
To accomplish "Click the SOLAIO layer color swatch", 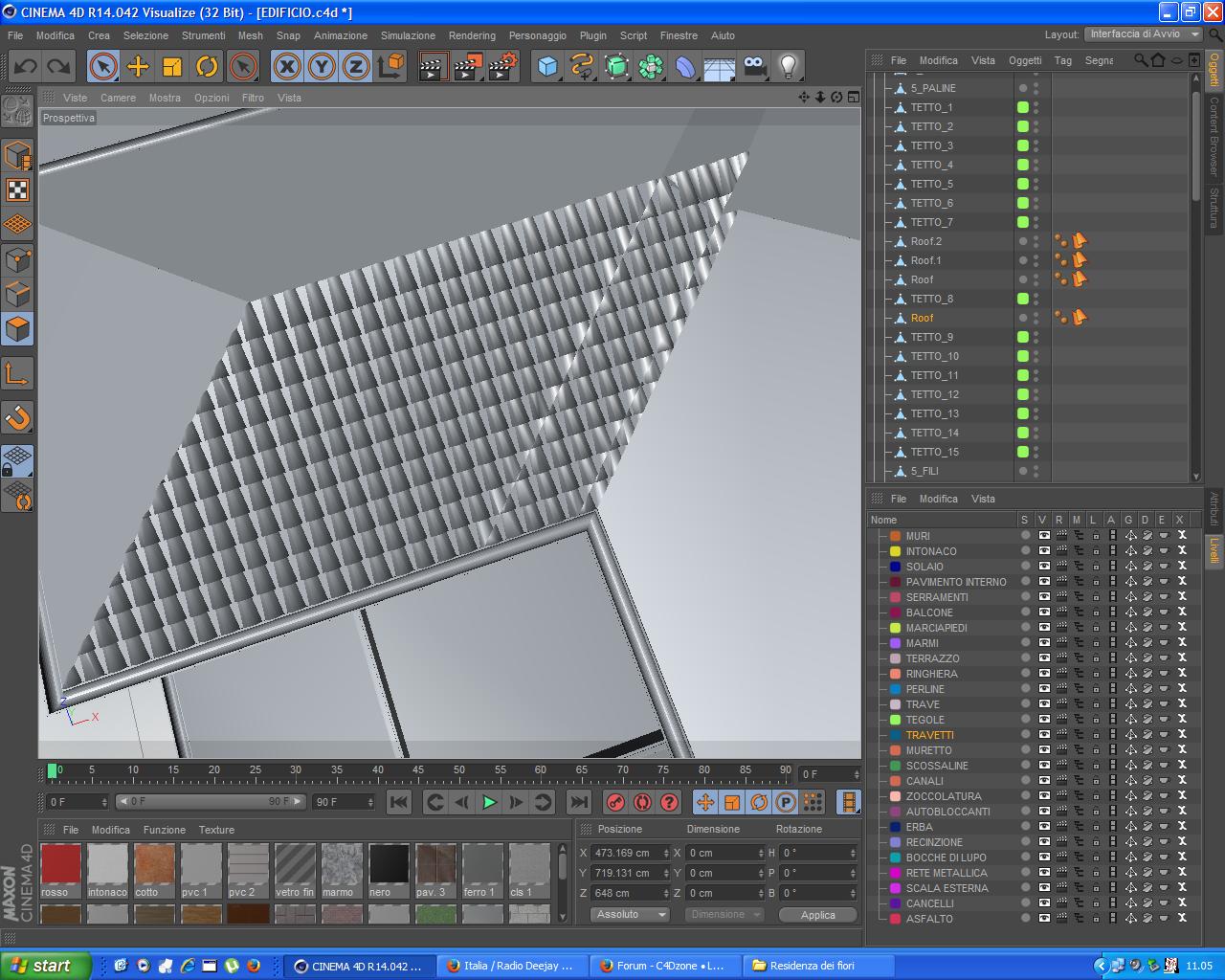I will [896, 567].
